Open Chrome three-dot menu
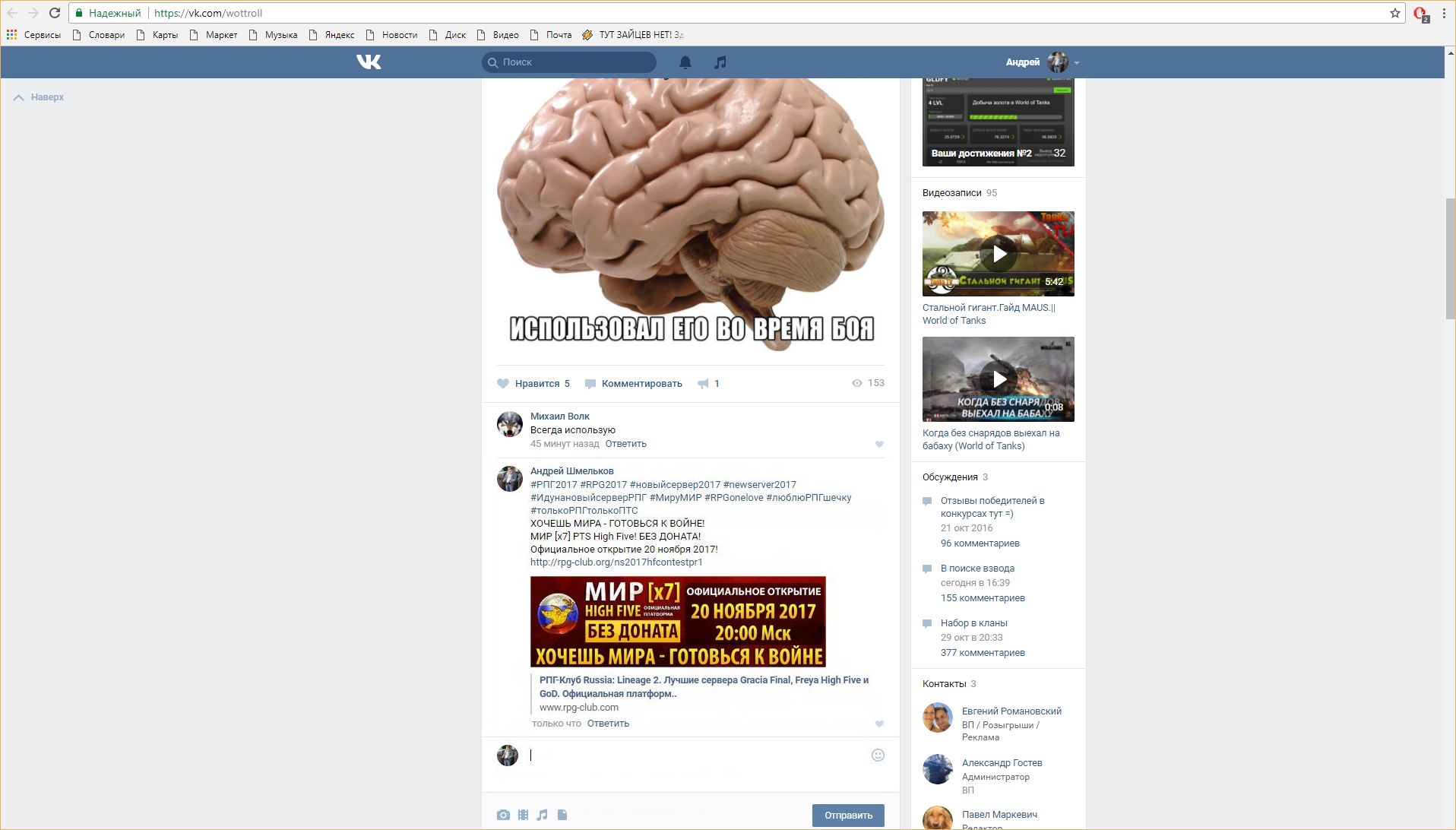The height and width of the screenshot is (830, 1456). pos(1444,13)
